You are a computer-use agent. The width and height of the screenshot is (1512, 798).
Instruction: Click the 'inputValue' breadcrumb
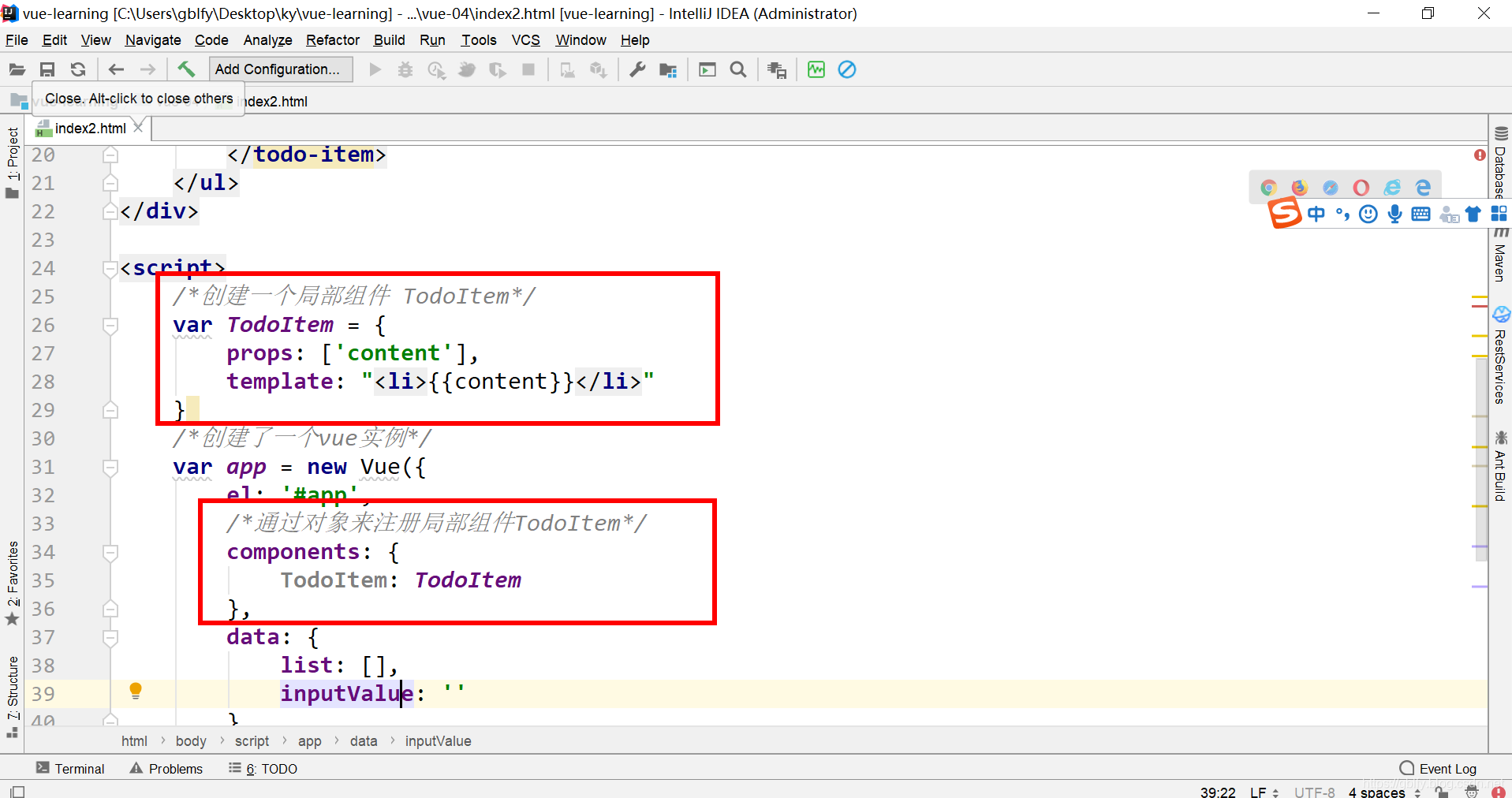point(438,741)
